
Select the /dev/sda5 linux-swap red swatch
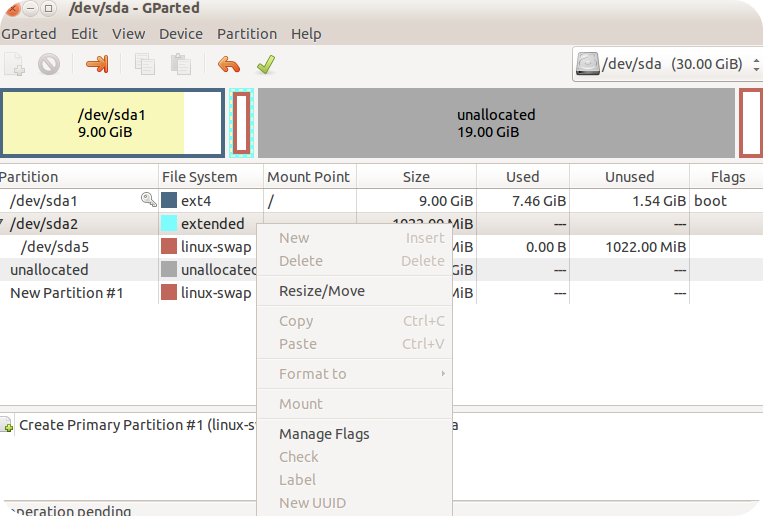169,246
